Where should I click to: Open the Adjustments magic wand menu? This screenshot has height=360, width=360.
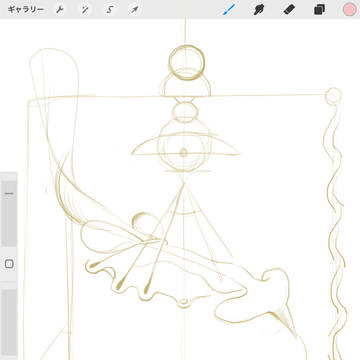point(85,10)
